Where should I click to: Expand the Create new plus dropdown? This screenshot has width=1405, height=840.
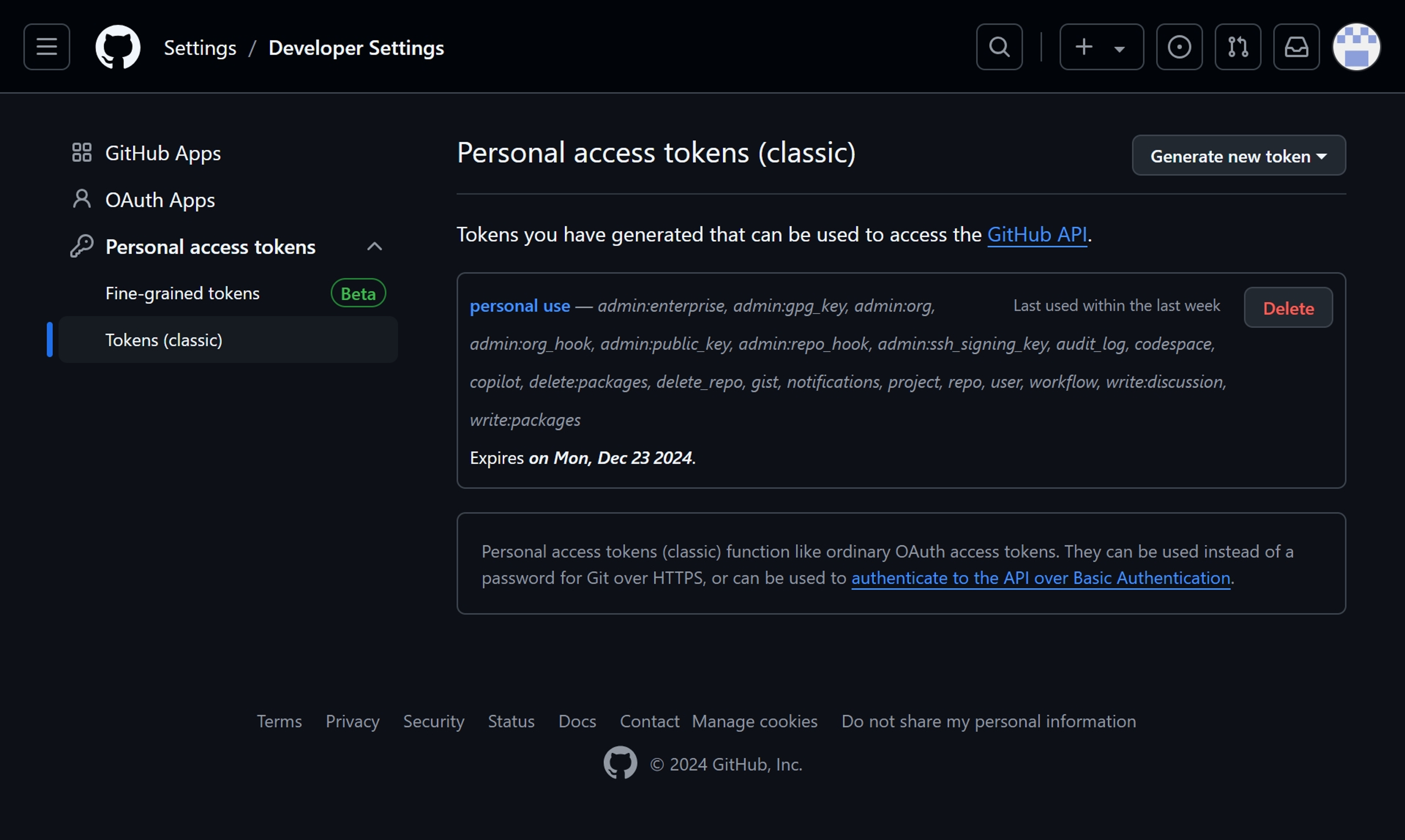click(x=1102, y=47)
